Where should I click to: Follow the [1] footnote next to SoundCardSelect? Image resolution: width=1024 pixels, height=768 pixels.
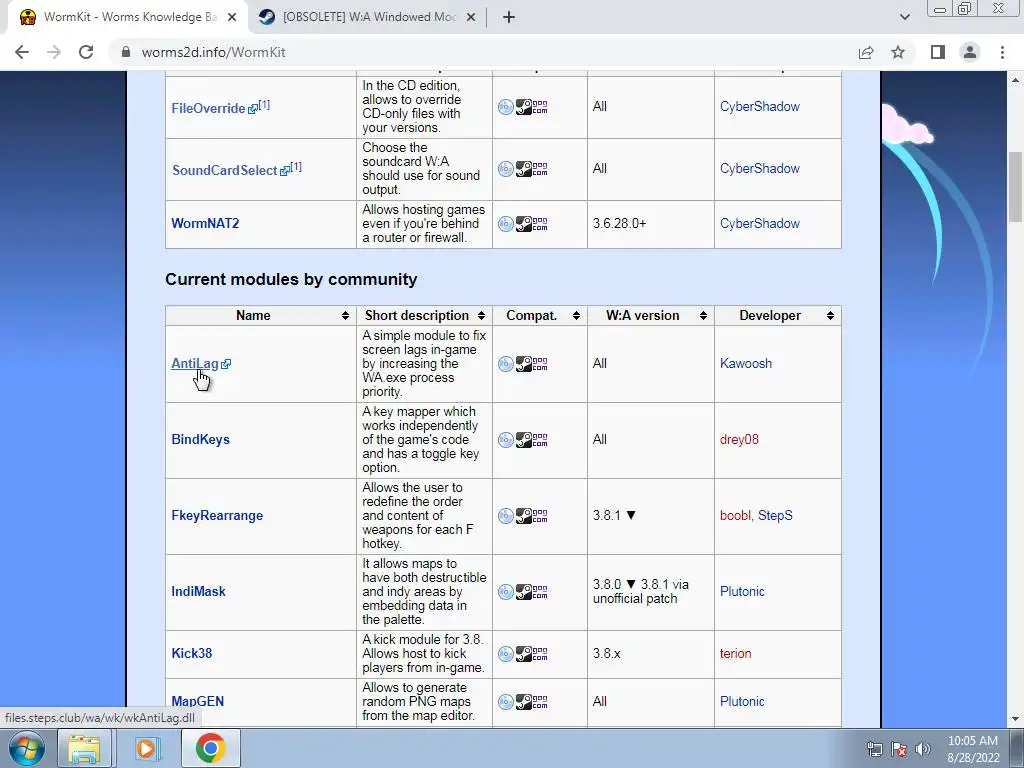[x=296, y=167]
